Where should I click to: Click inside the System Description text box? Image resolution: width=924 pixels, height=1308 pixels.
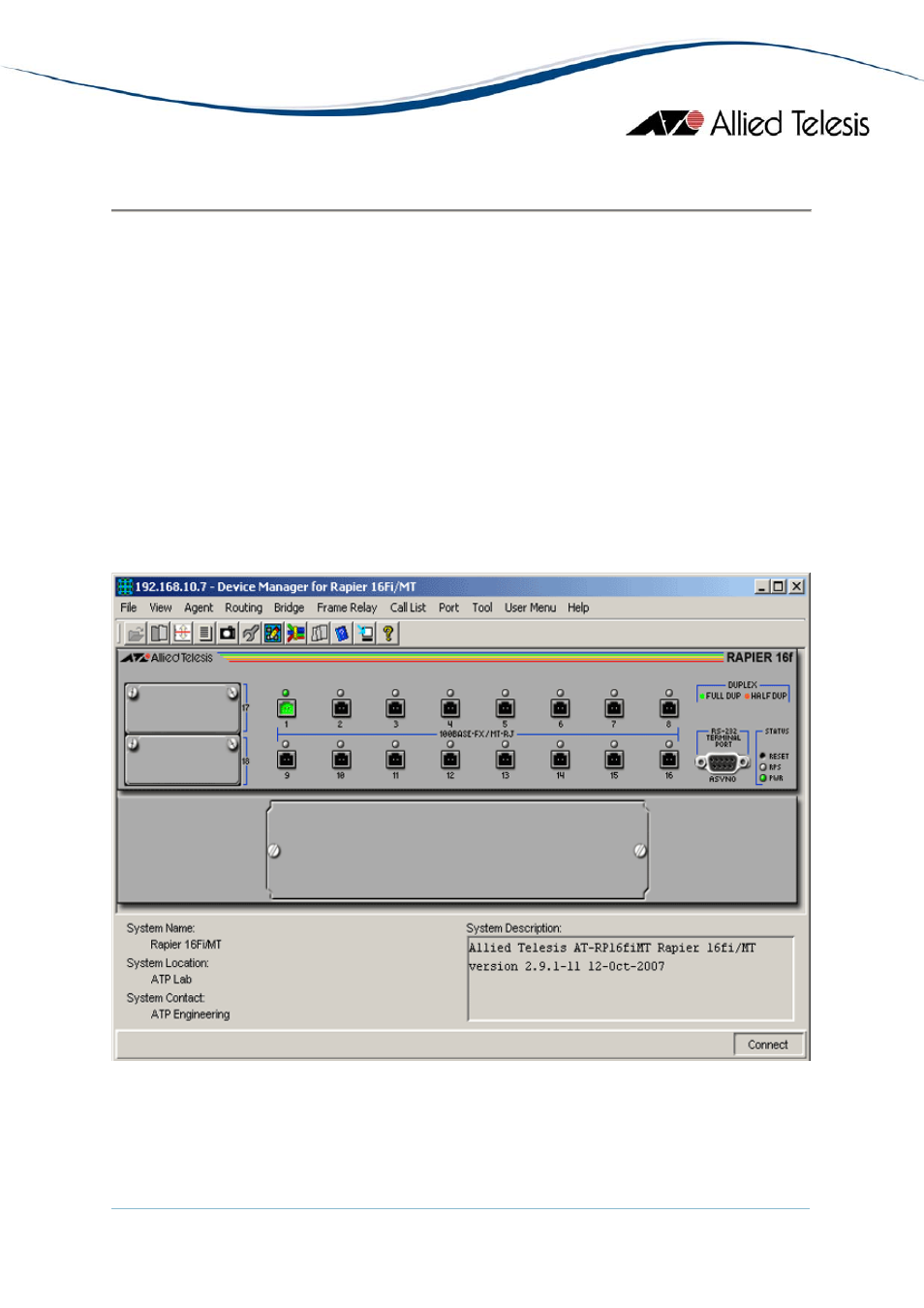(x=631, y=979)
